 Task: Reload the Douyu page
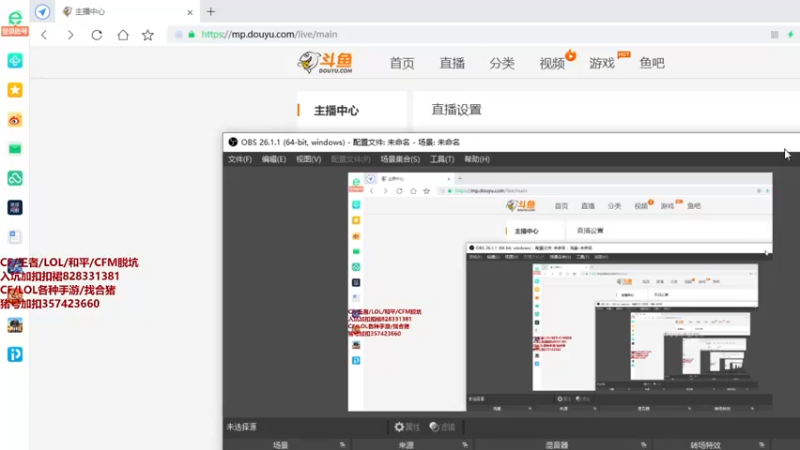tap(97, 35)
